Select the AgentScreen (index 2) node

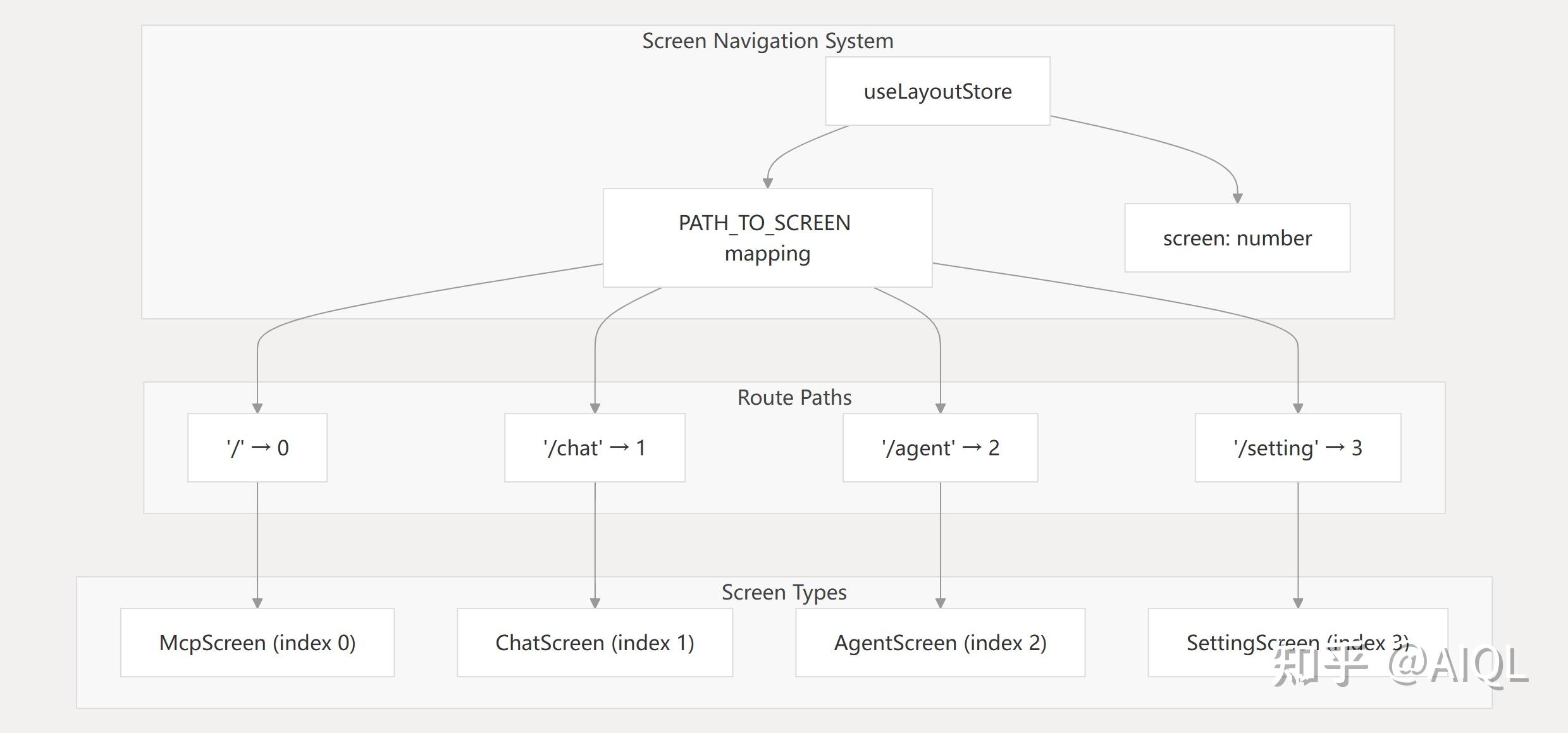click(x=941, y=643)
